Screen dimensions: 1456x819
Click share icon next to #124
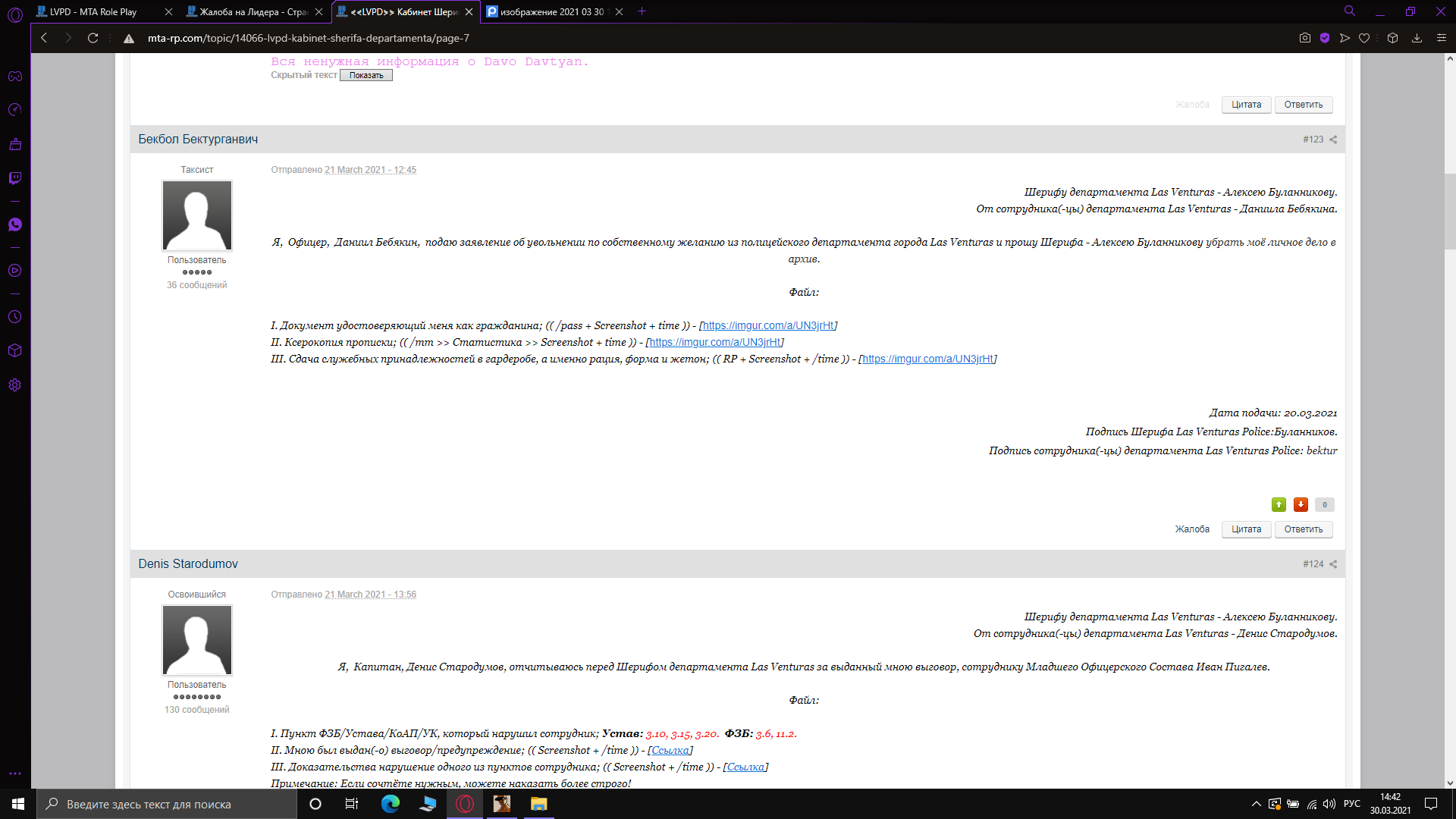tap(1333, 564)
